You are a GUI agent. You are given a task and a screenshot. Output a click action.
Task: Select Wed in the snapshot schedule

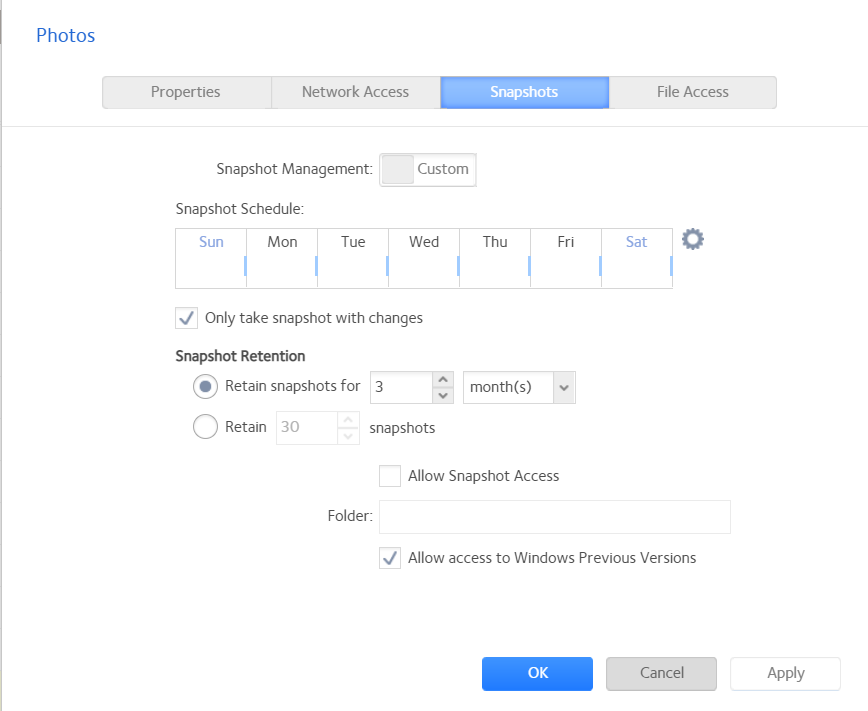point(424,258)
